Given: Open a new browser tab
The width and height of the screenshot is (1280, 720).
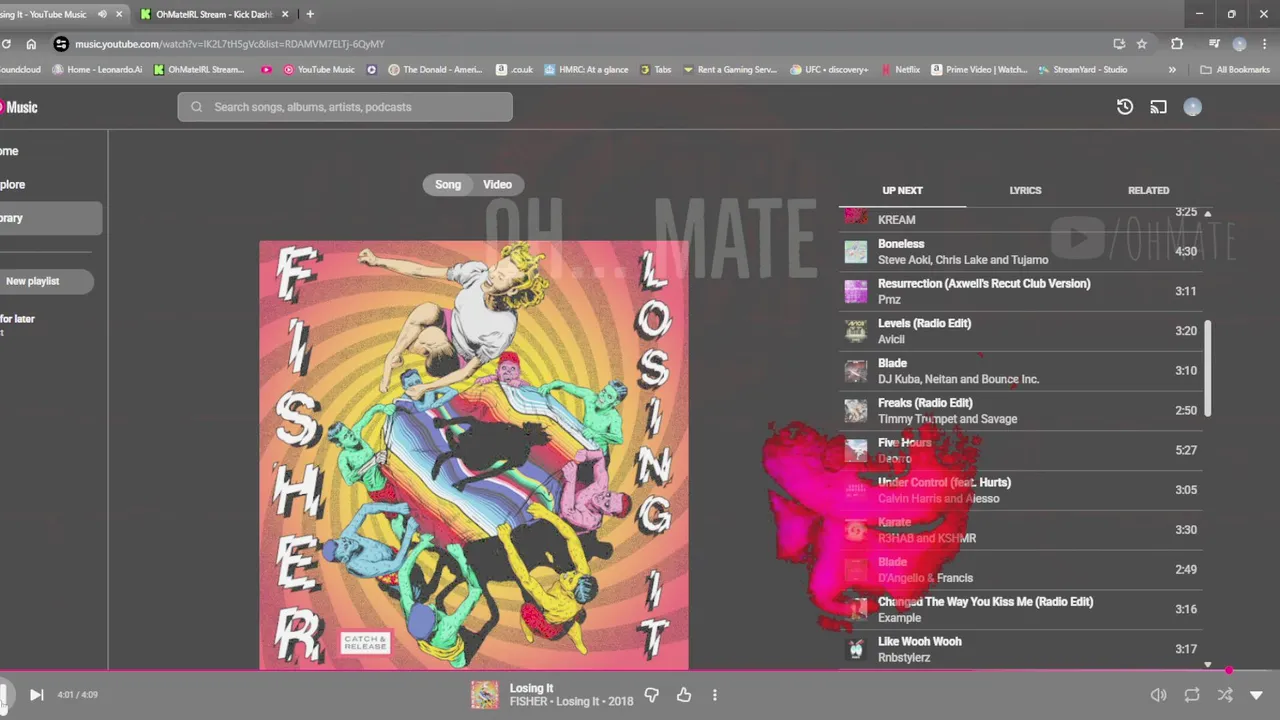Looking at the screenshot, I should (310, 14).
